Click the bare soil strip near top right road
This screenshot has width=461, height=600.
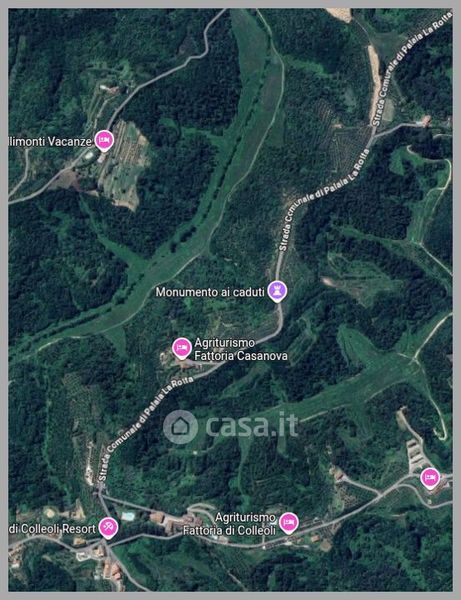[375, 82]
